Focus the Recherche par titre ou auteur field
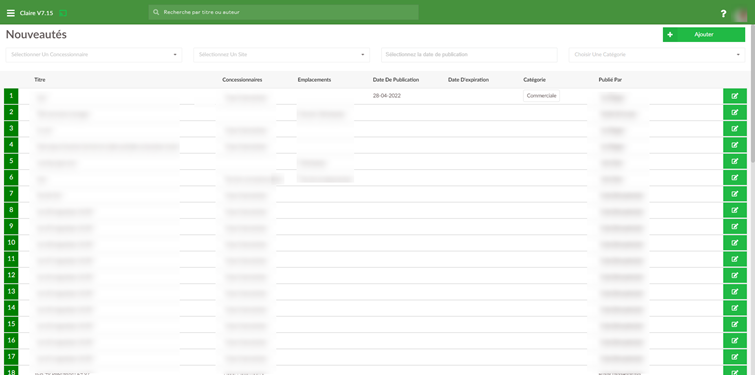 point(284,12)
